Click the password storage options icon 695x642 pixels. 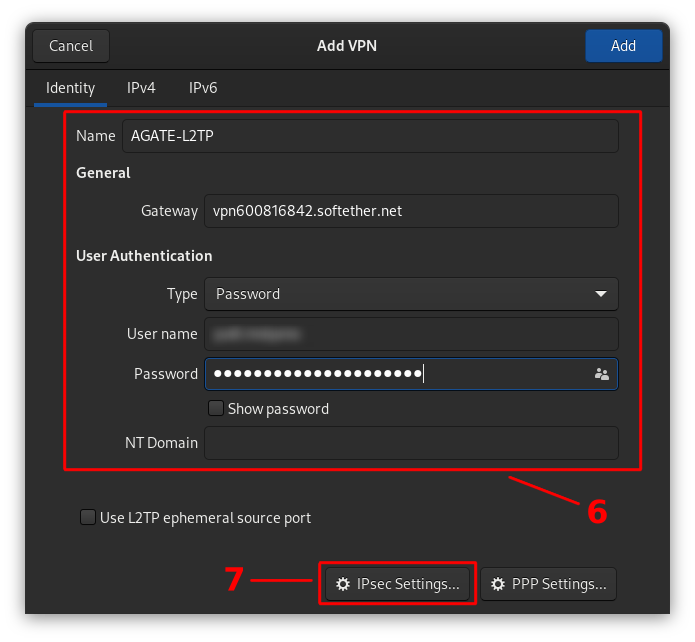601,374
